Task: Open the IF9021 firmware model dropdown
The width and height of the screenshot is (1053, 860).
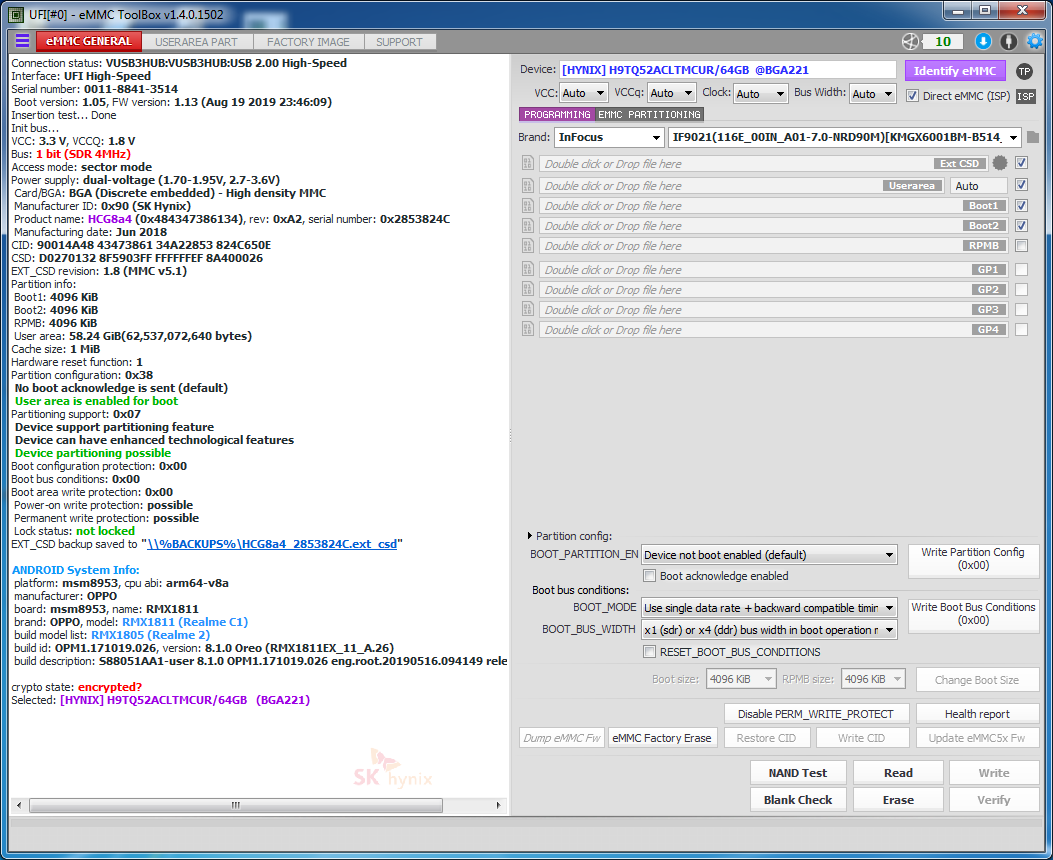Action: point(845,137)
